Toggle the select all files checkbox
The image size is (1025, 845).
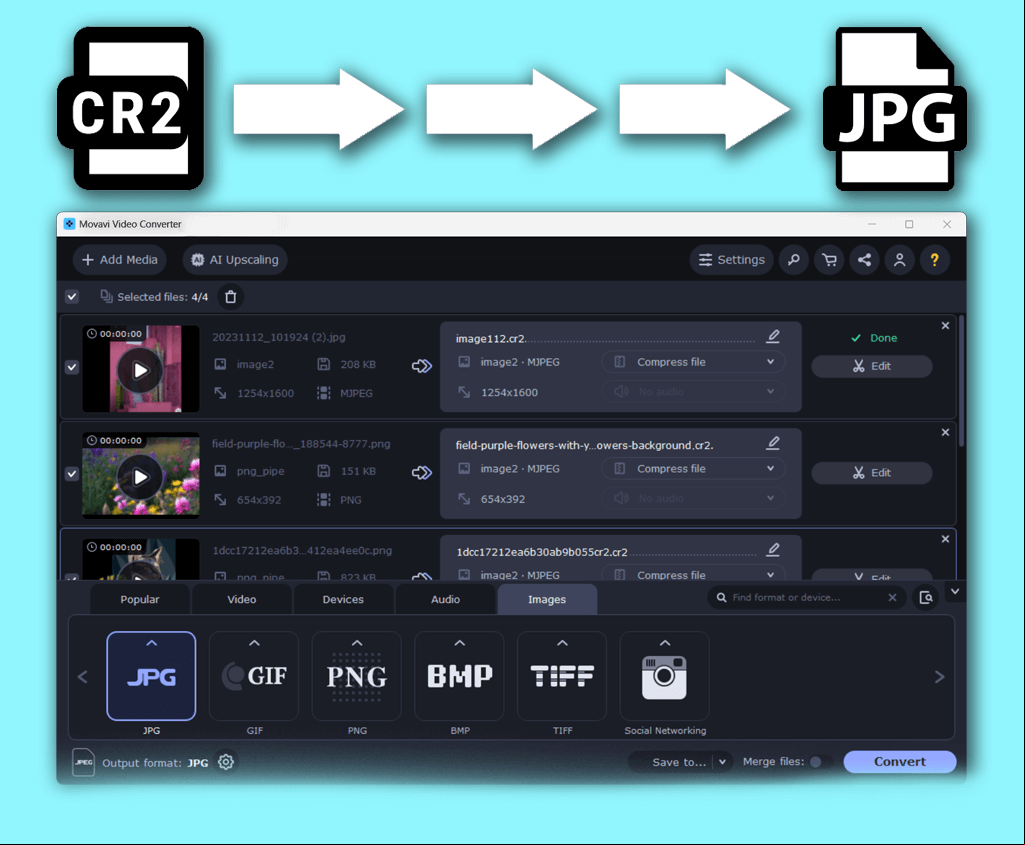click(x=72, y=297)
